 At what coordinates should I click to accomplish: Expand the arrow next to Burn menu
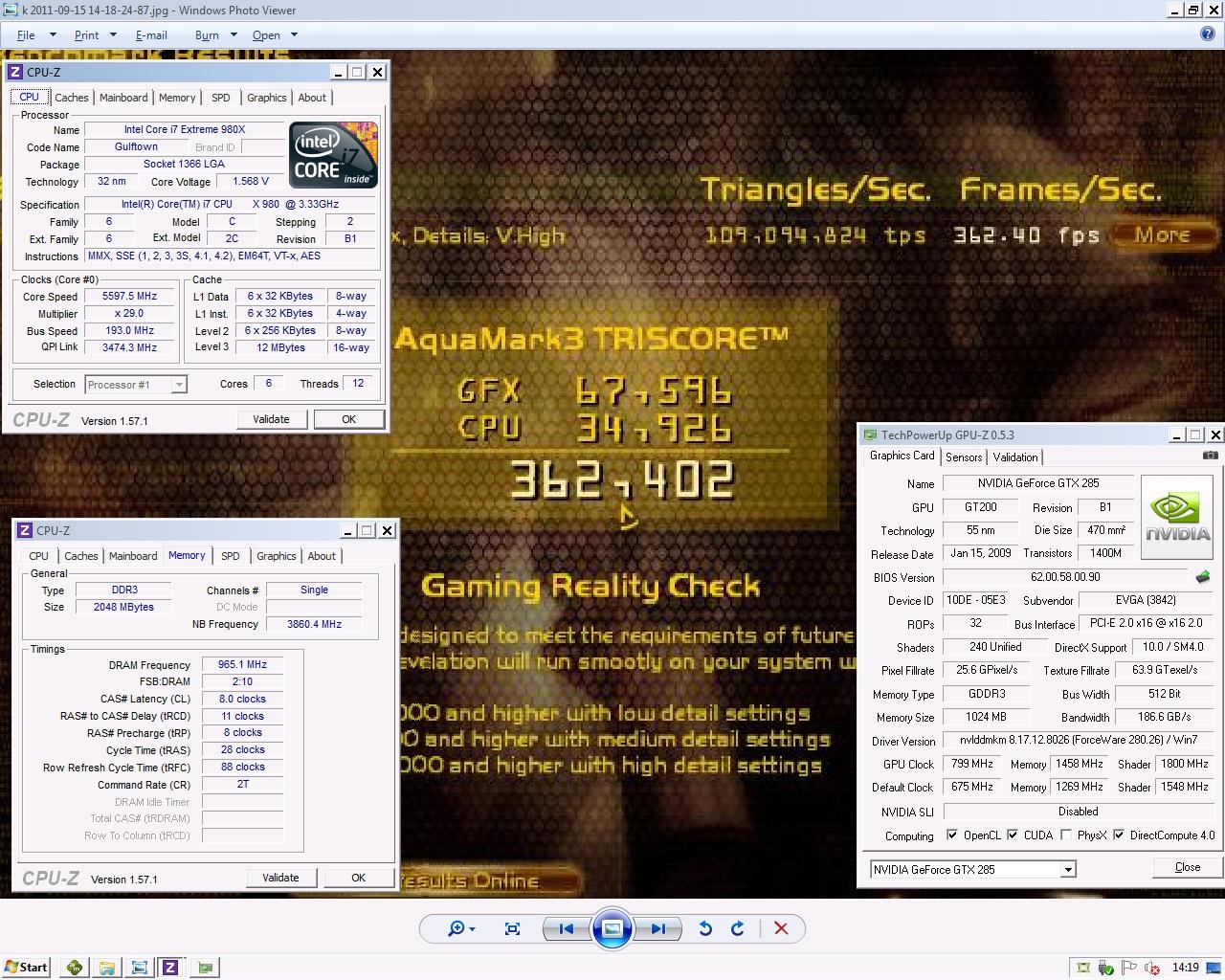point(234,35)
